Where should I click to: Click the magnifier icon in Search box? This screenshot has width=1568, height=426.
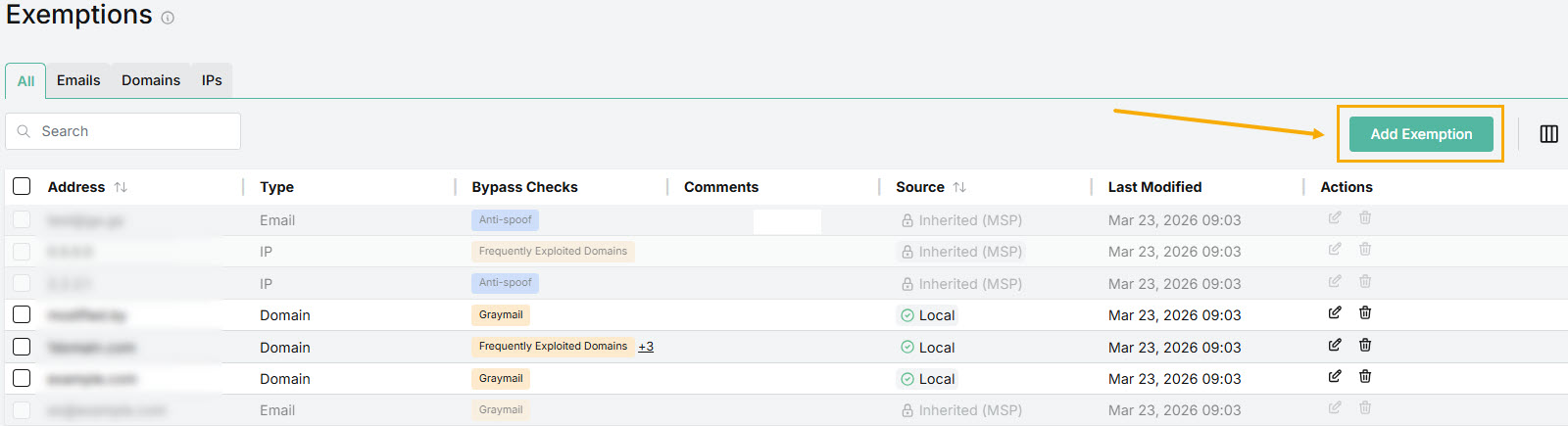(24, 131)
